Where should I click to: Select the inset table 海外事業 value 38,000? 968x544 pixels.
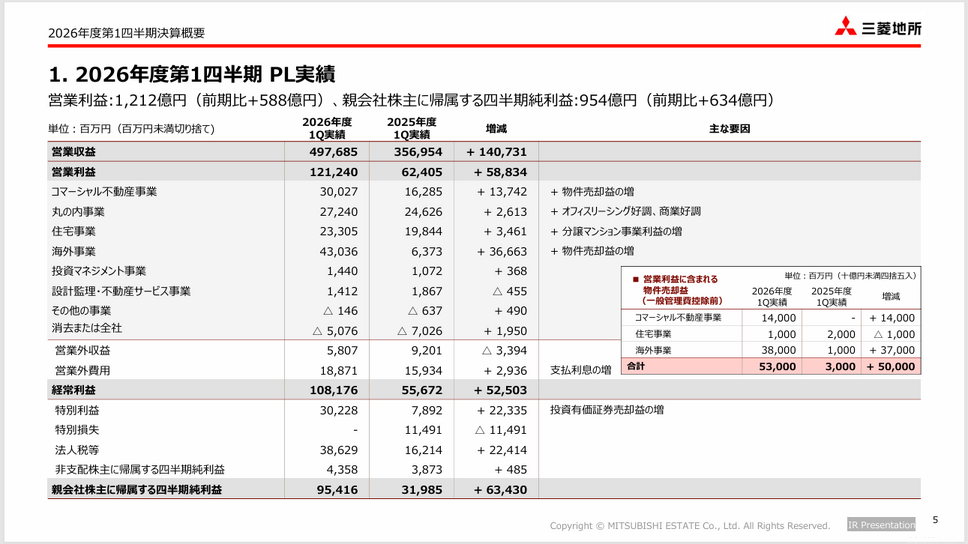778,350
